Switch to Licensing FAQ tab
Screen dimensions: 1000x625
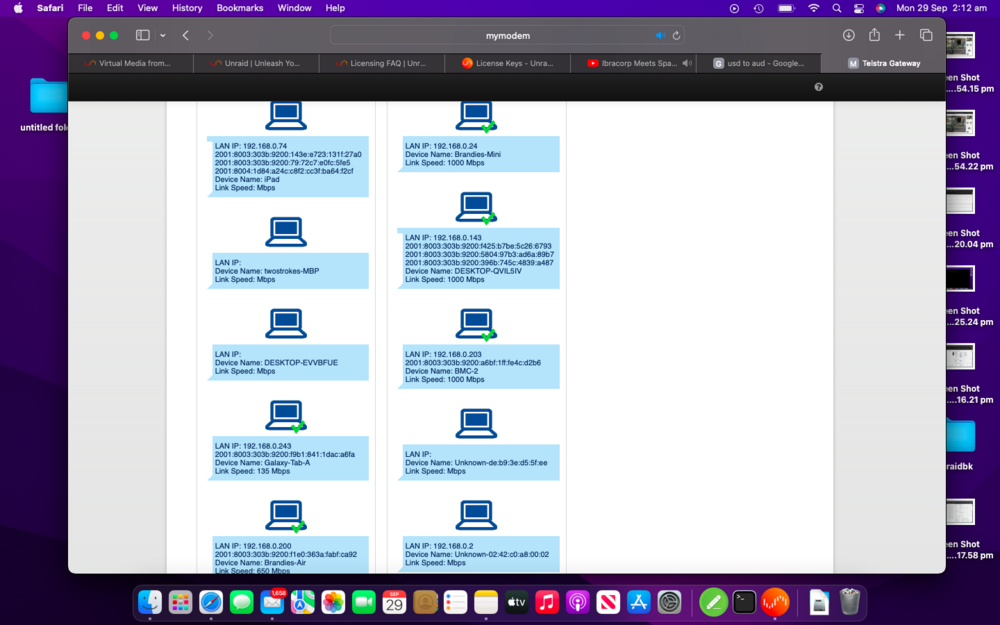tap(382, 63)
